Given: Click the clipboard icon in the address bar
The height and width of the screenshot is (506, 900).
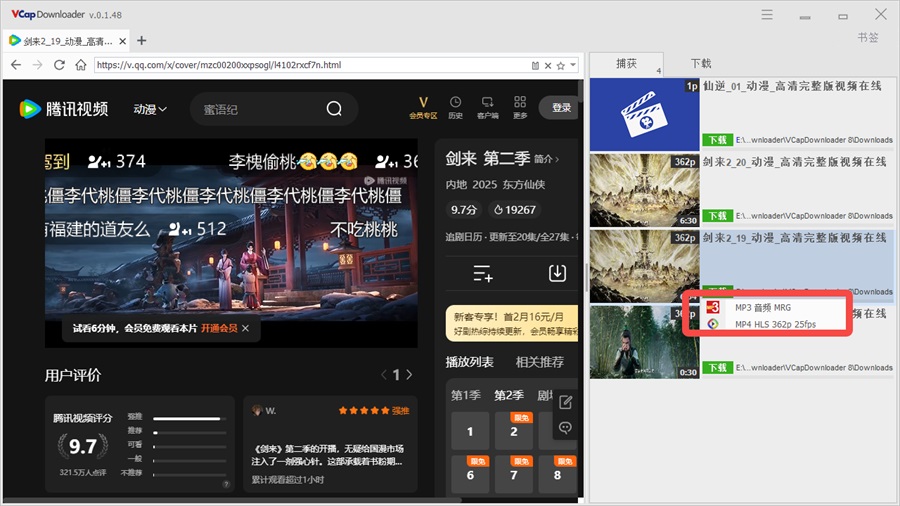Looking at the screenshot, I should coord(535,65).
